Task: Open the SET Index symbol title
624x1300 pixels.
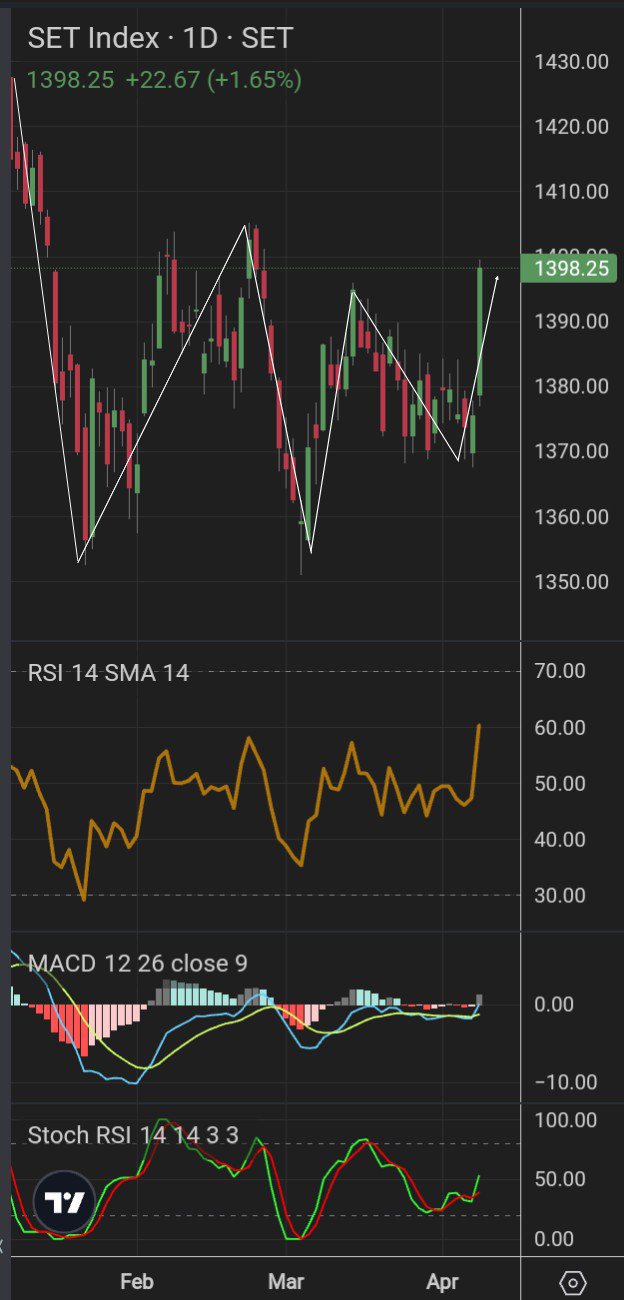Action: [x=160, y=38]
